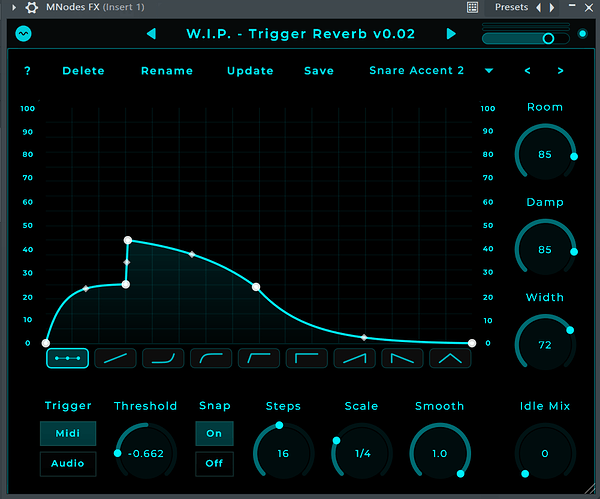Click Rename preset
The width and height of the screenshot is (600, 499).
tap(167, 71)
